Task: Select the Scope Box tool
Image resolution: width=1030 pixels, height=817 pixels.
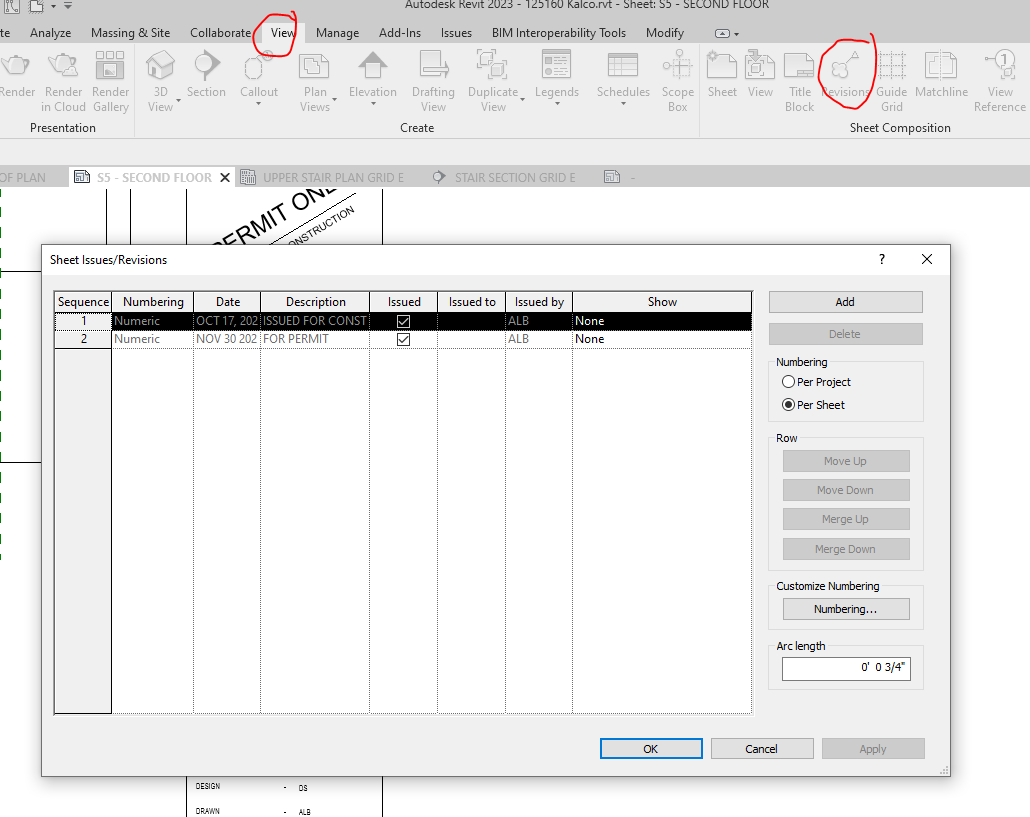Action: 677,80
